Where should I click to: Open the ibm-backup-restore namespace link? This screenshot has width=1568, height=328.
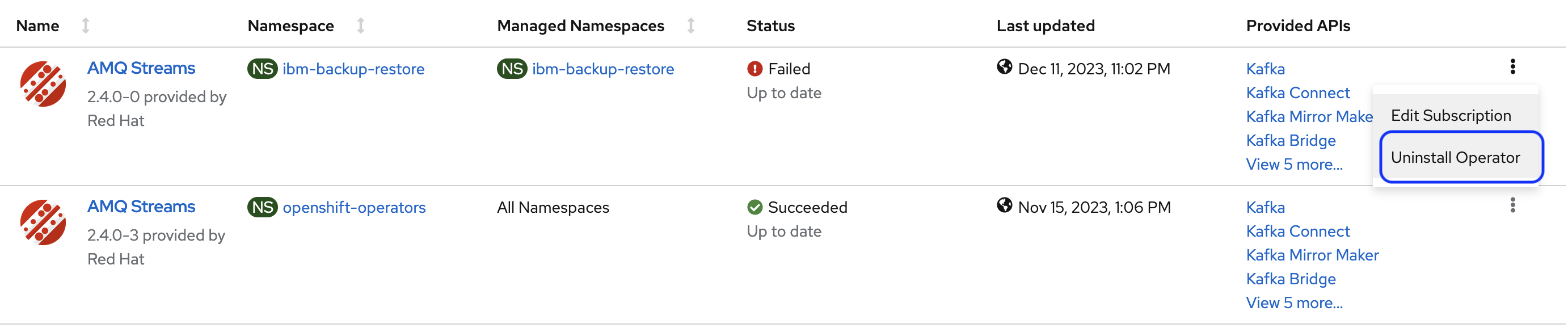coord(353,69)
